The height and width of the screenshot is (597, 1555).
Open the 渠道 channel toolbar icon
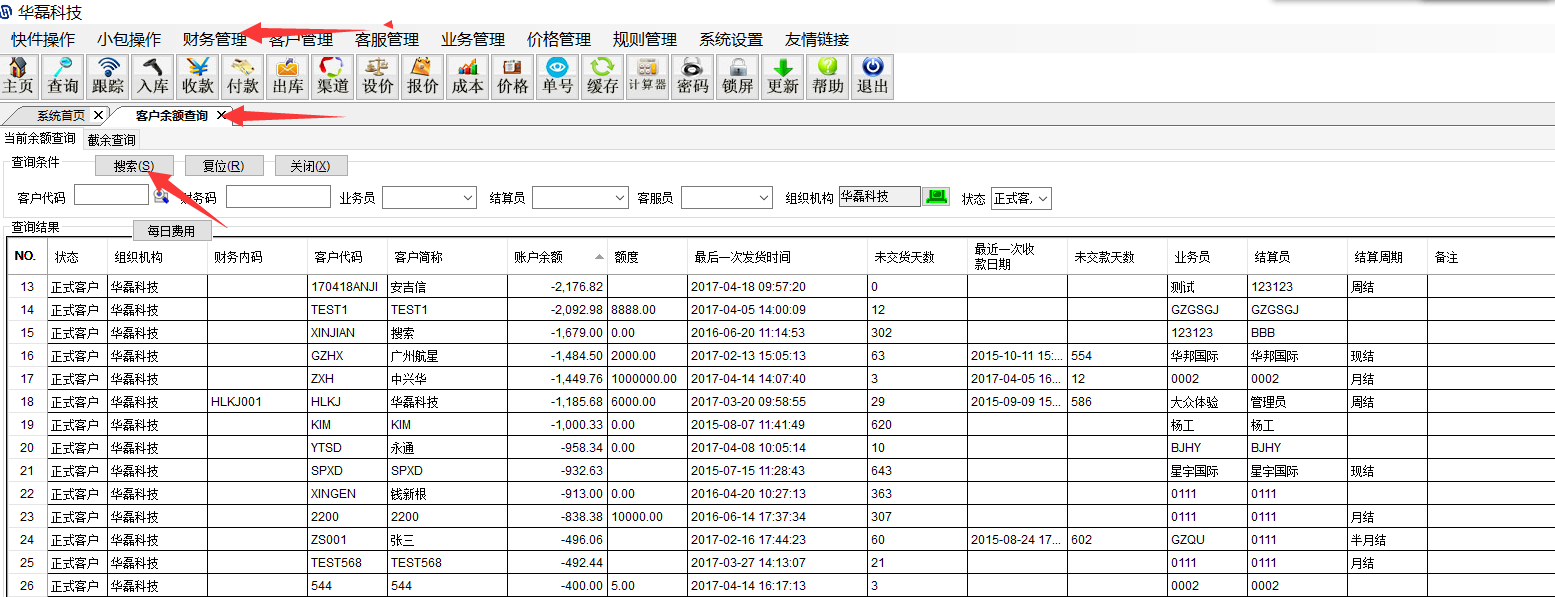[333, 76]
